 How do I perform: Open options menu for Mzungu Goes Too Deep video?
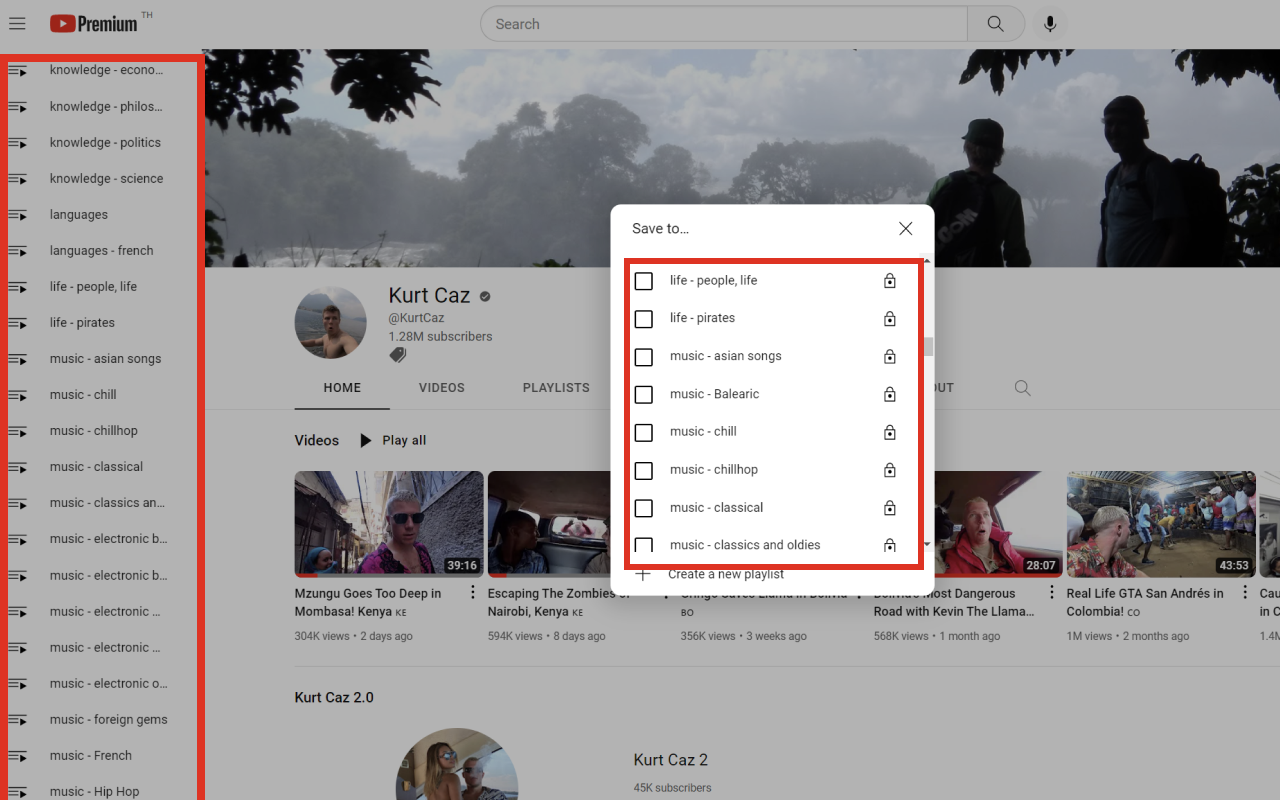tap(473, 593)
